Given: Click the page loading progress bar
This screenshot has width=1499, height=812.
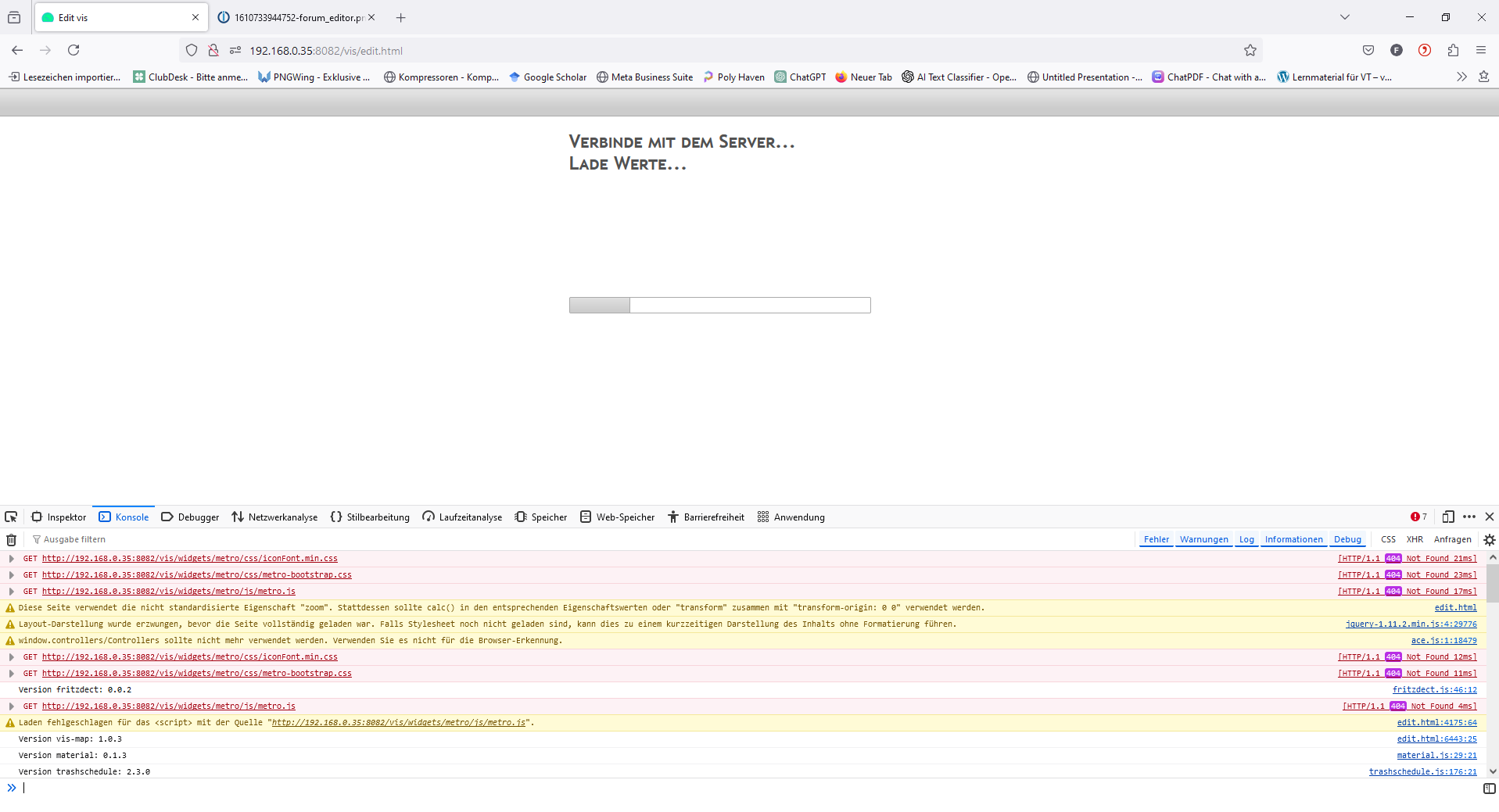Looking at the screenshot, I should (719, 305).
